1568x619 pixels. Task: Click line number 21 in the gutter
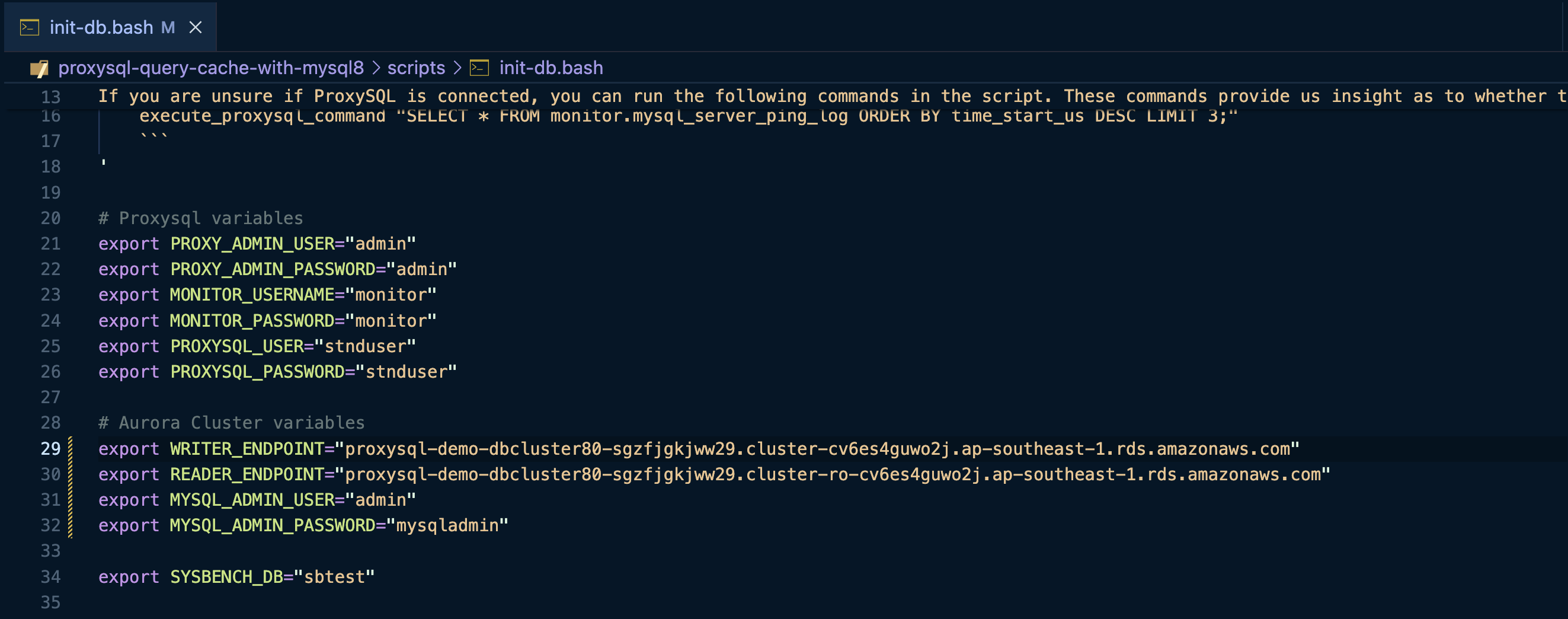coord(50,244)
